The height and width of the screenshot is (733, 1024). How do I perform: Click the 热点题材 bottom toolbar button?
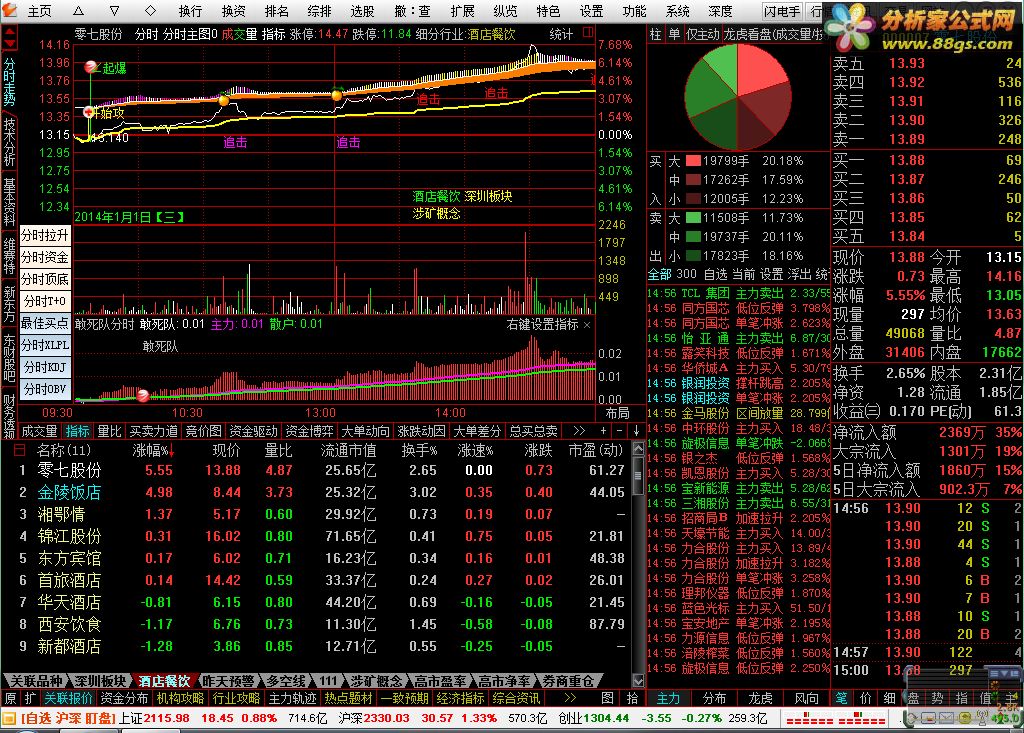[349, 698]
